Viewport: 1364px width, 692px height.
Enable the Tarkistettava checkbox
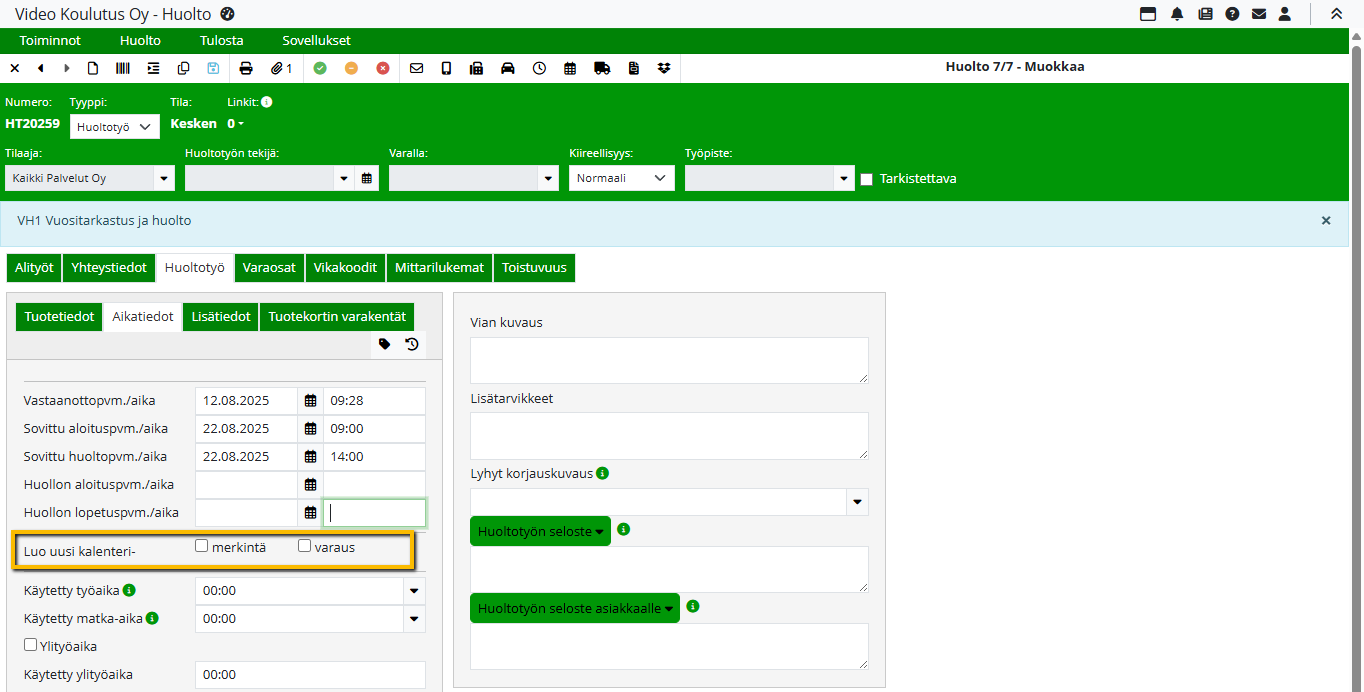pos(867,179)
